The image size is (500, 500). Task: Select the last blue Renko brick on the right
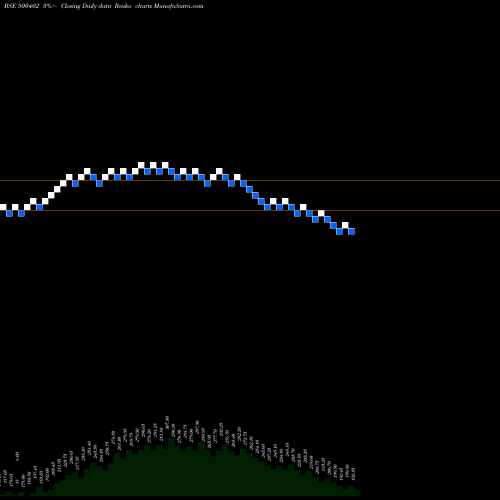tap(351, 231)
